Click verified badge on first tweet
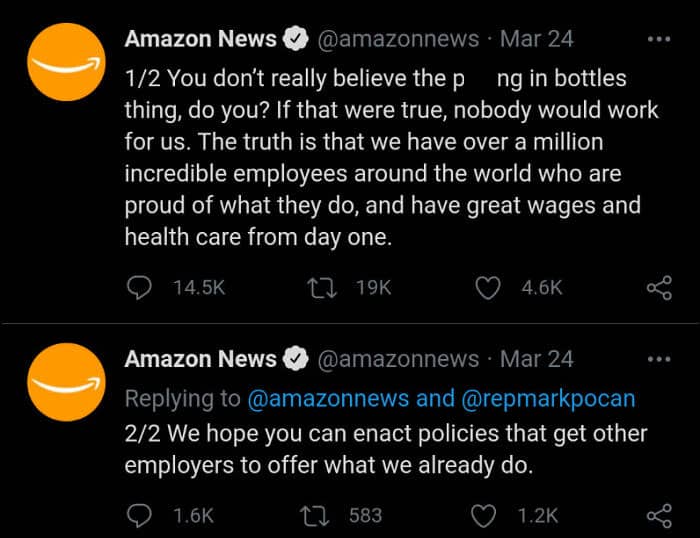700x538 pixels. click(295, 40)
